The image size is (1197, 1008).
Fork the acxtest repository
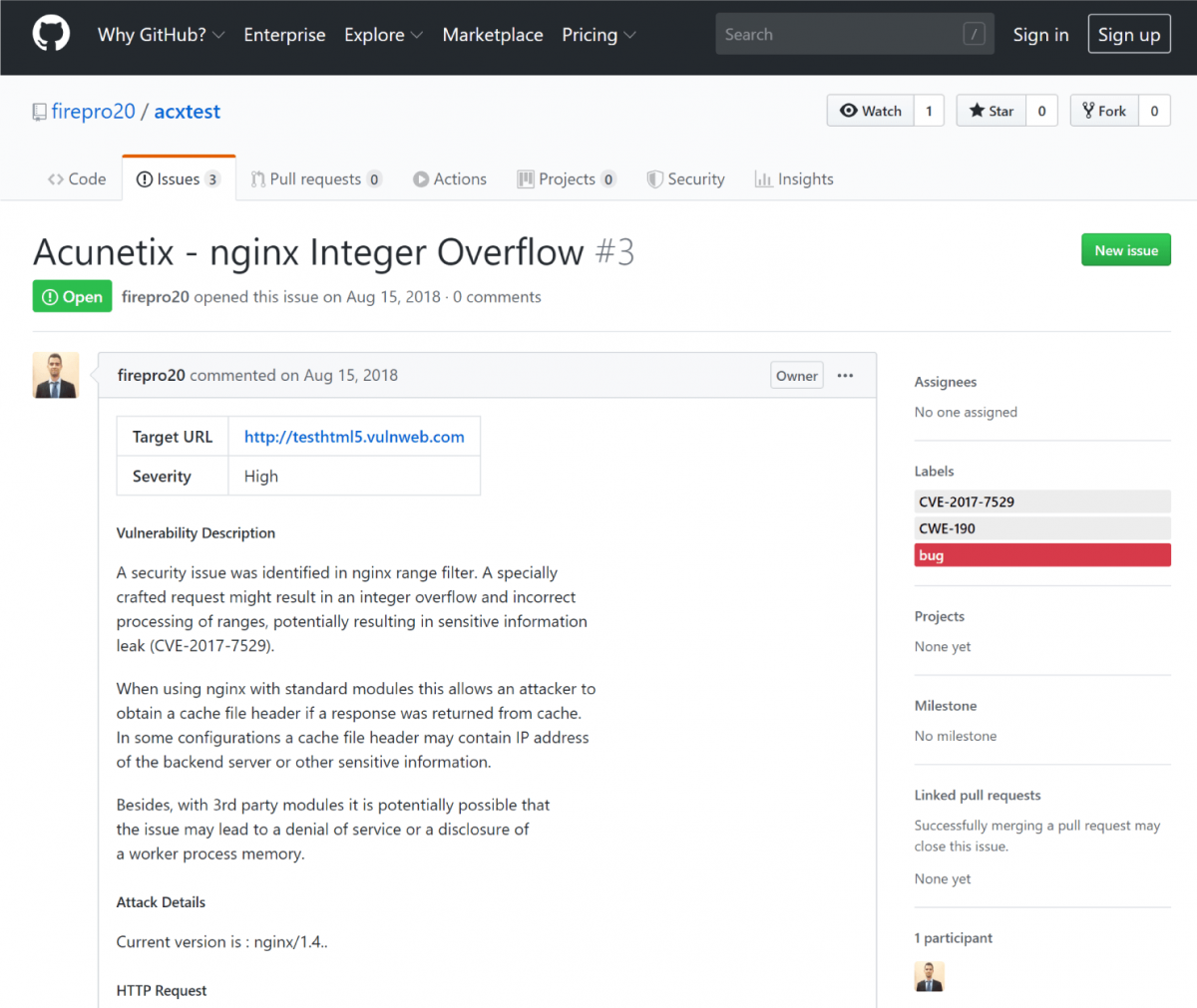point(1104,111)
